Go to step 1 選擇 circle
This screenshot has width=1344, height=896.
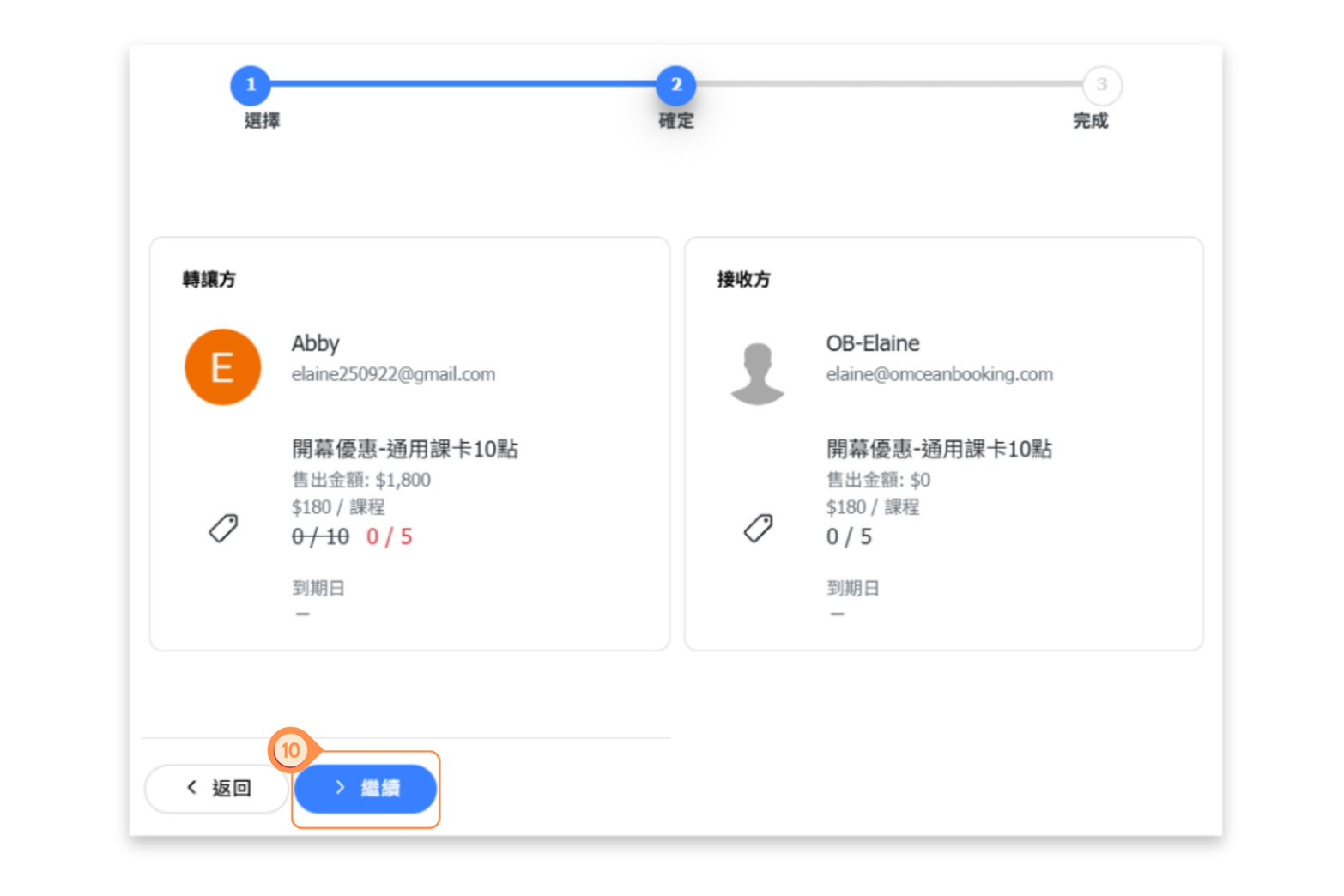[x=251, y=85]
